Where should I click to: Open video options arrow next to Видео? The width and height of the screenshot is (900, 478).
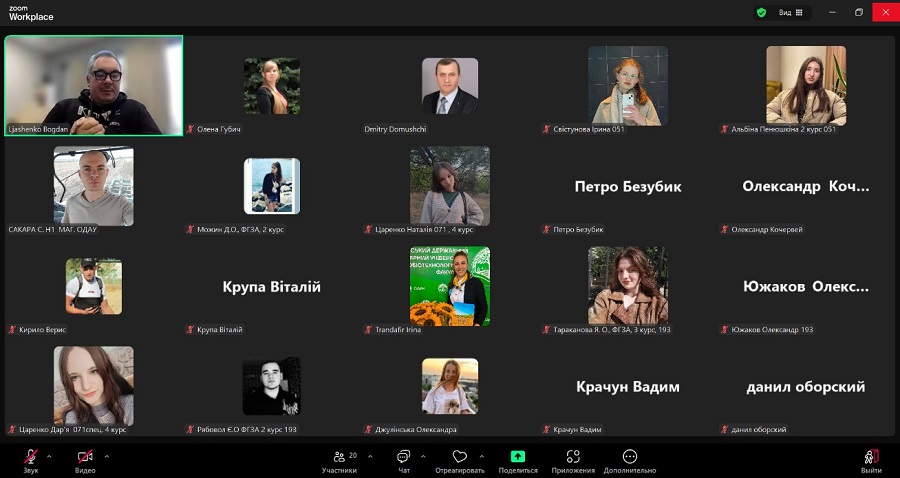pos(107,455)
